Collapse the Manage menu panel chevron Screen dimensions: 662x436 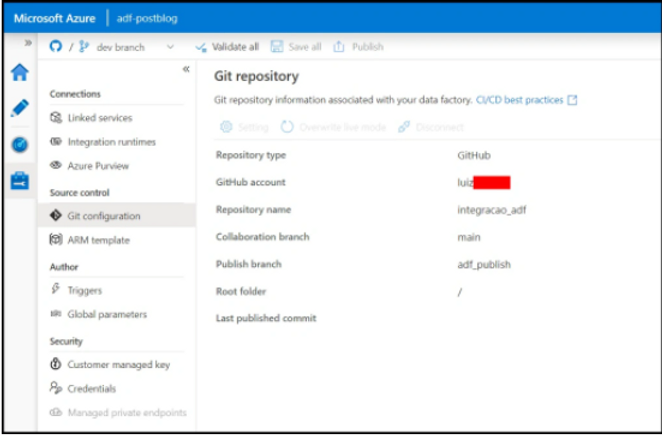coord(186,69)
